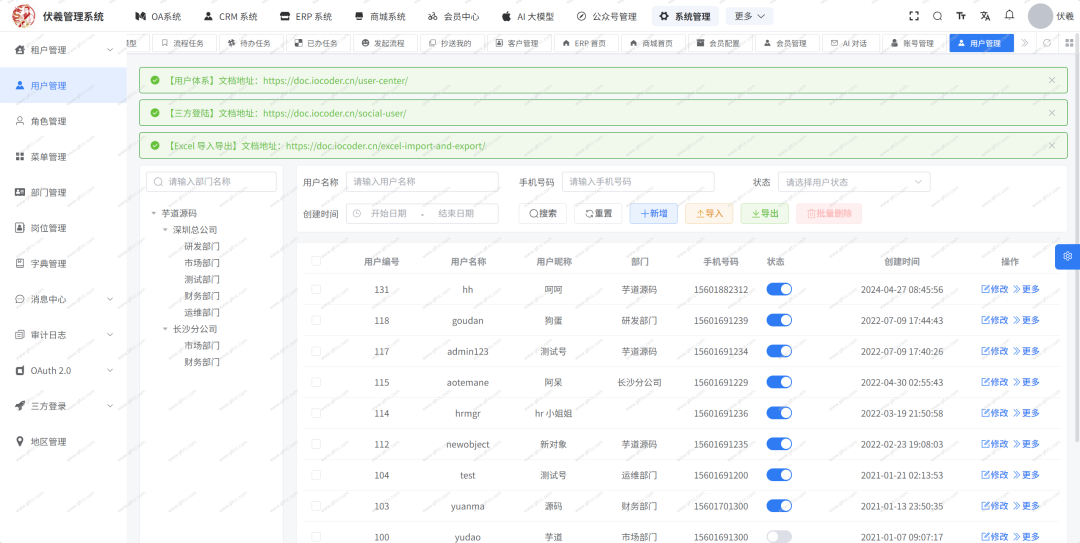The height and width of the screenshot is (543, 1080).
Task: Click the fullscreen icon in header
Action: click(914, 16)
